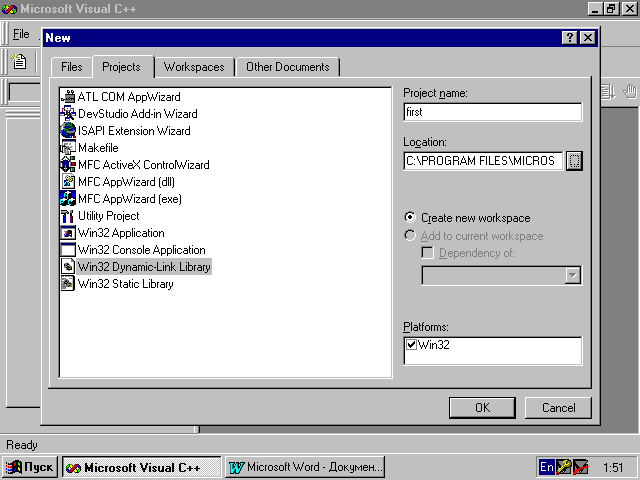
Task: Switch to the Files tab
Action: [71, 67]
